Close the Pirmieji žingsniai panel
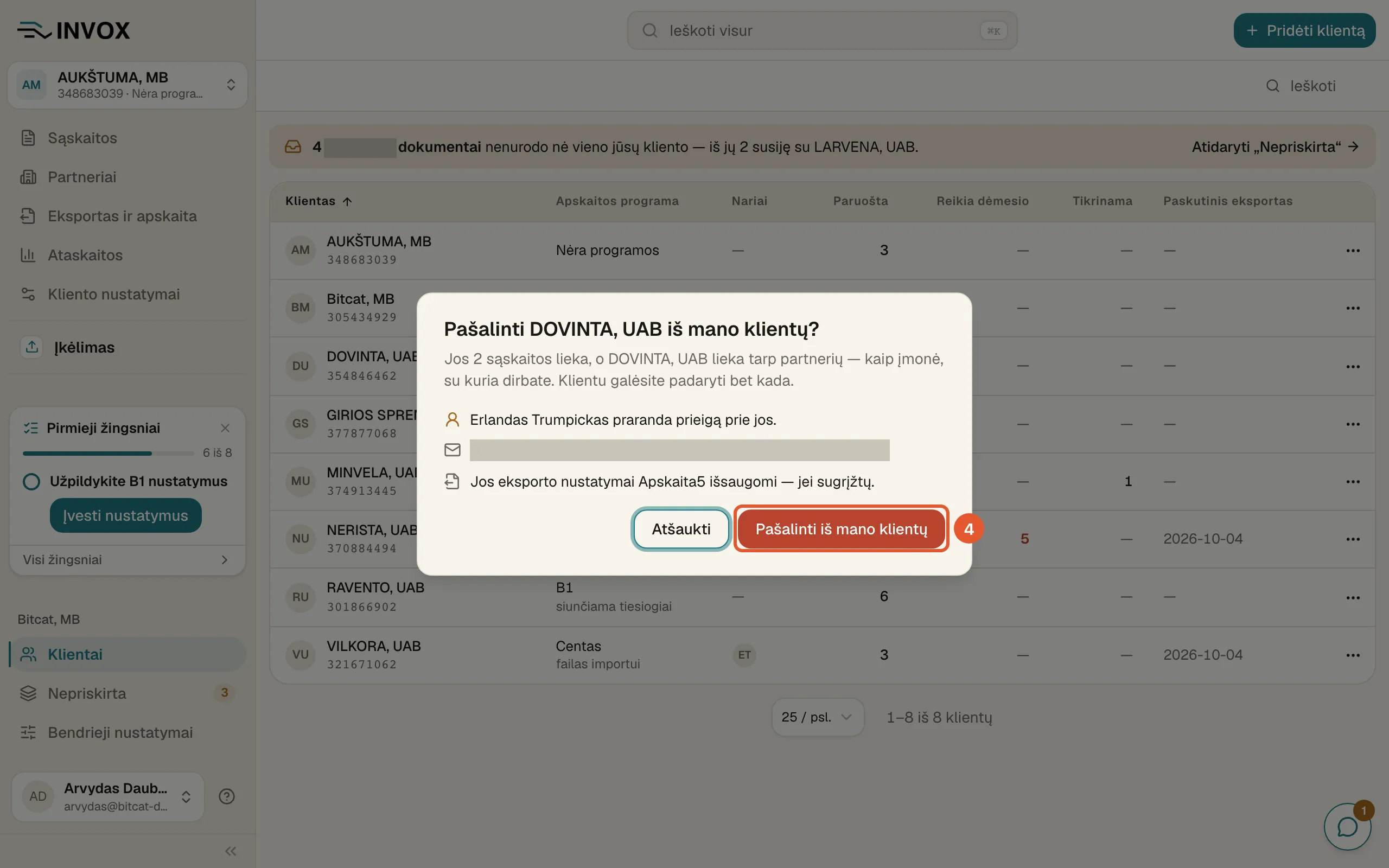This screenshot has height=868, width=1389. (x=225, y=428)
